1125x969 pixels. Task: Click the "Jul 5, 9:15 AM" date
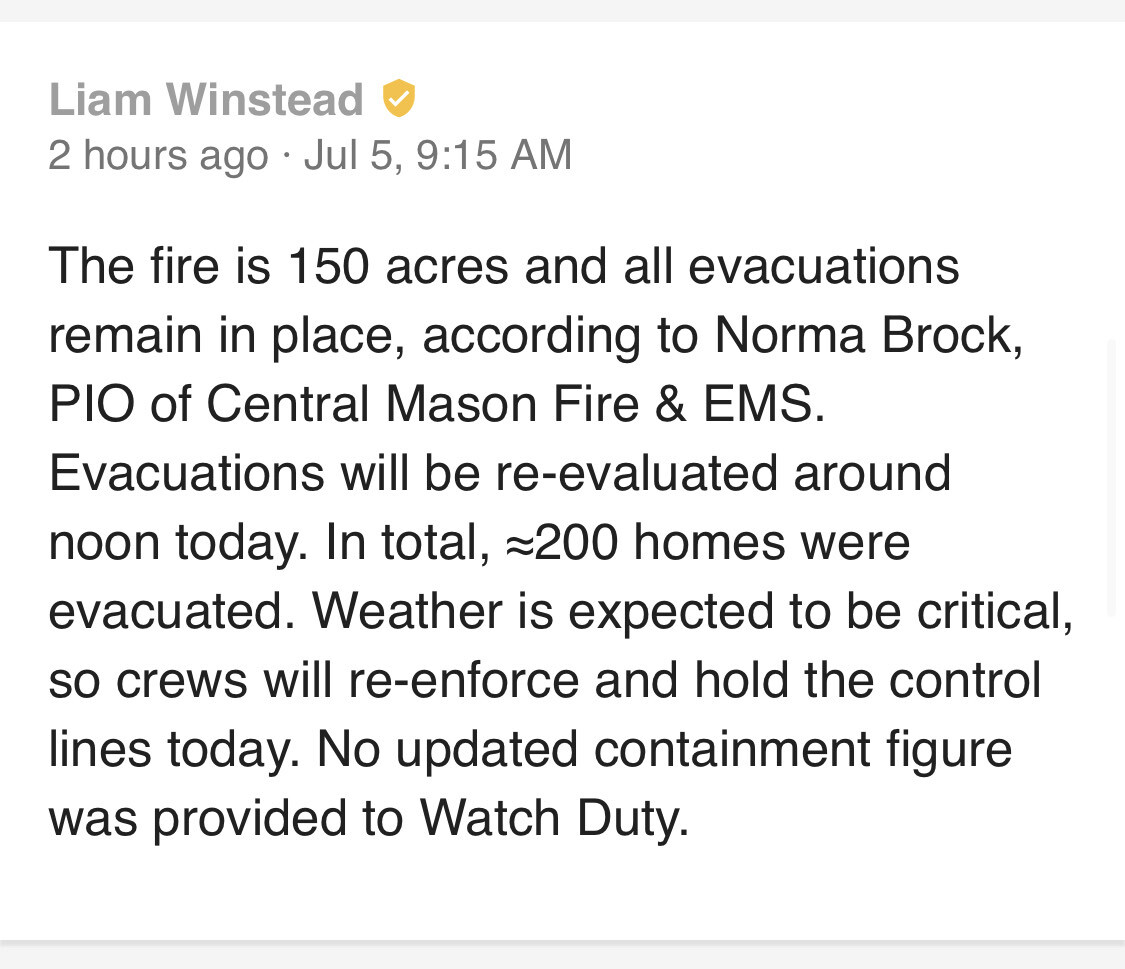437,155
